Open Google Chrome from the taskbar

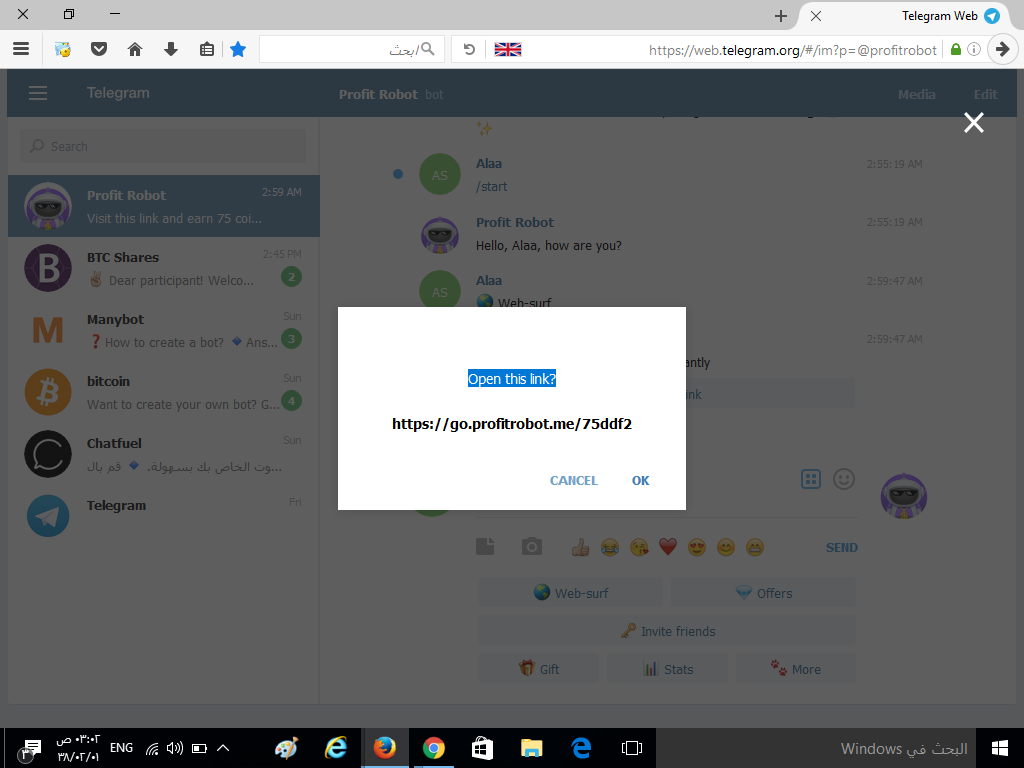434,748
